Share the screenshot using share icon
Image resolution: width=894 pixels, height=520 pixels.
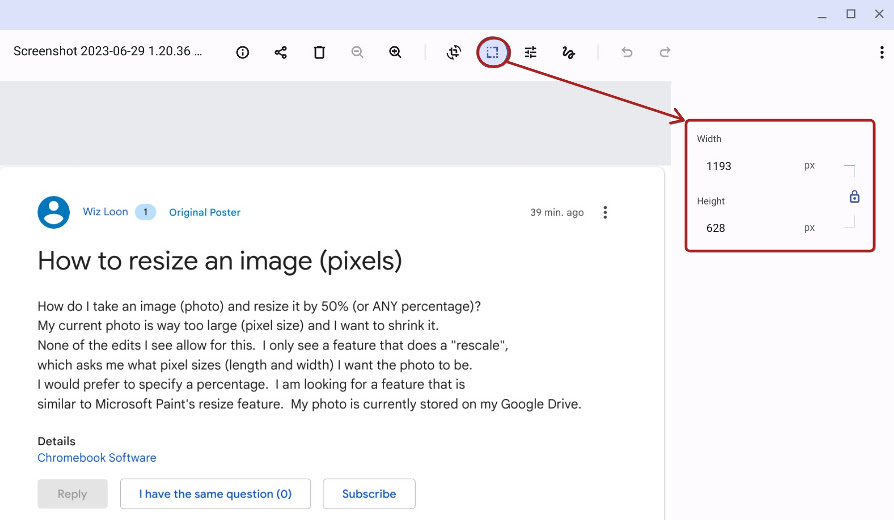pyautogui.click(x=281, y=52)
